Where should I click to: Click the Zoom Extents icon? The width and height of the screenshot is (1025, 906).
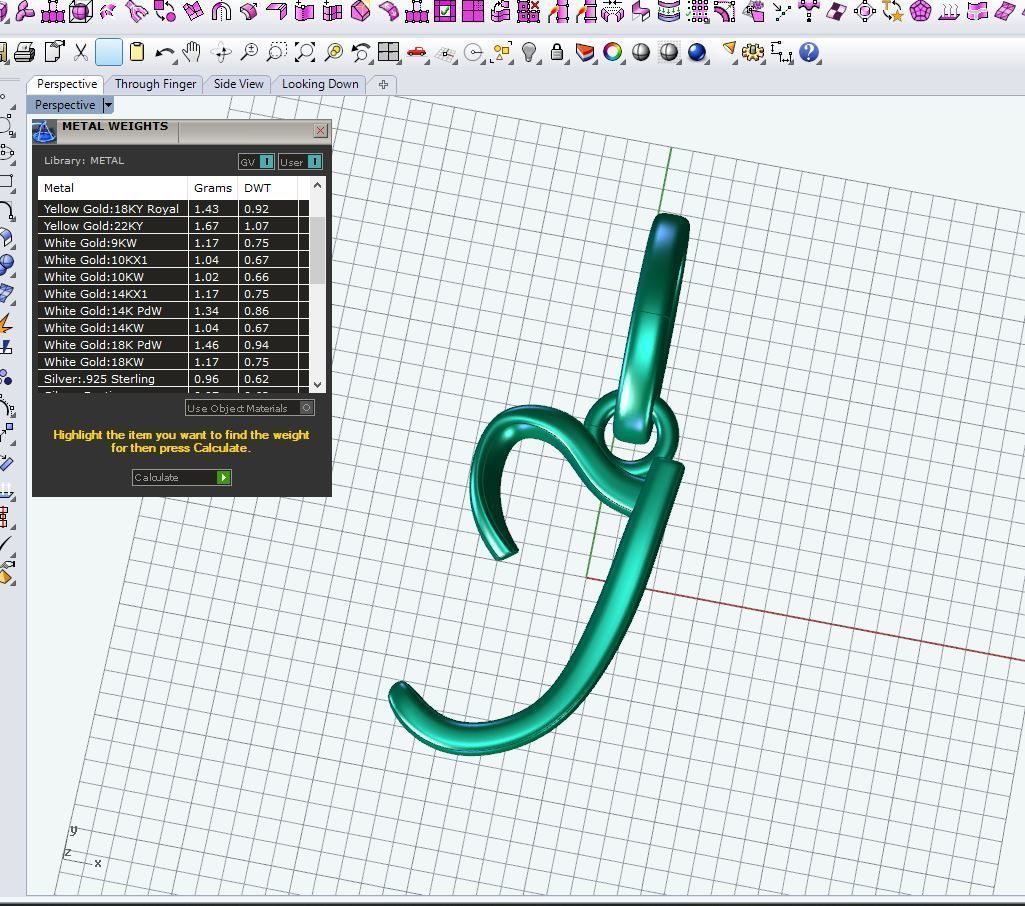(305, 52)
